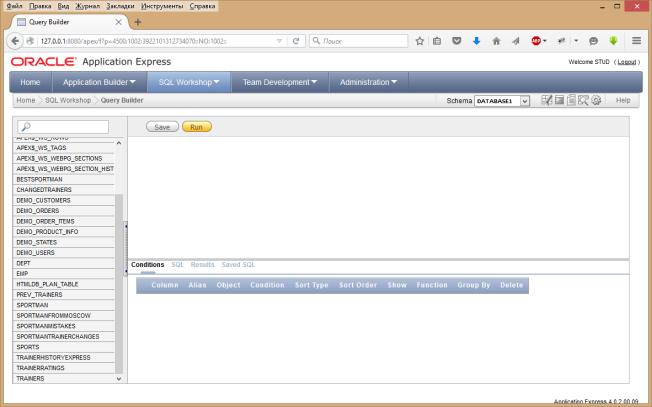
Task: Click the Save button
Action: 162,127
